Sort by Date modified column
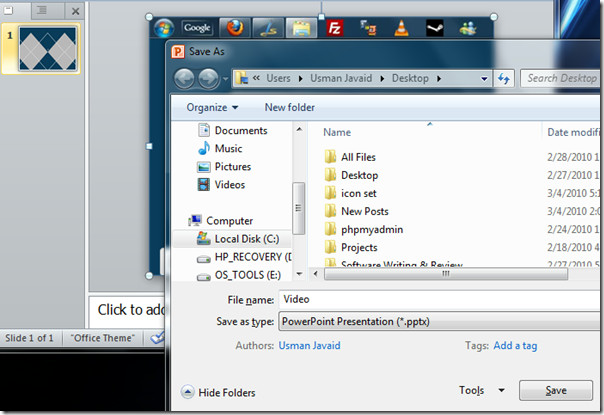604x415 pixels. pyautogui.click(x=572, y=132)
